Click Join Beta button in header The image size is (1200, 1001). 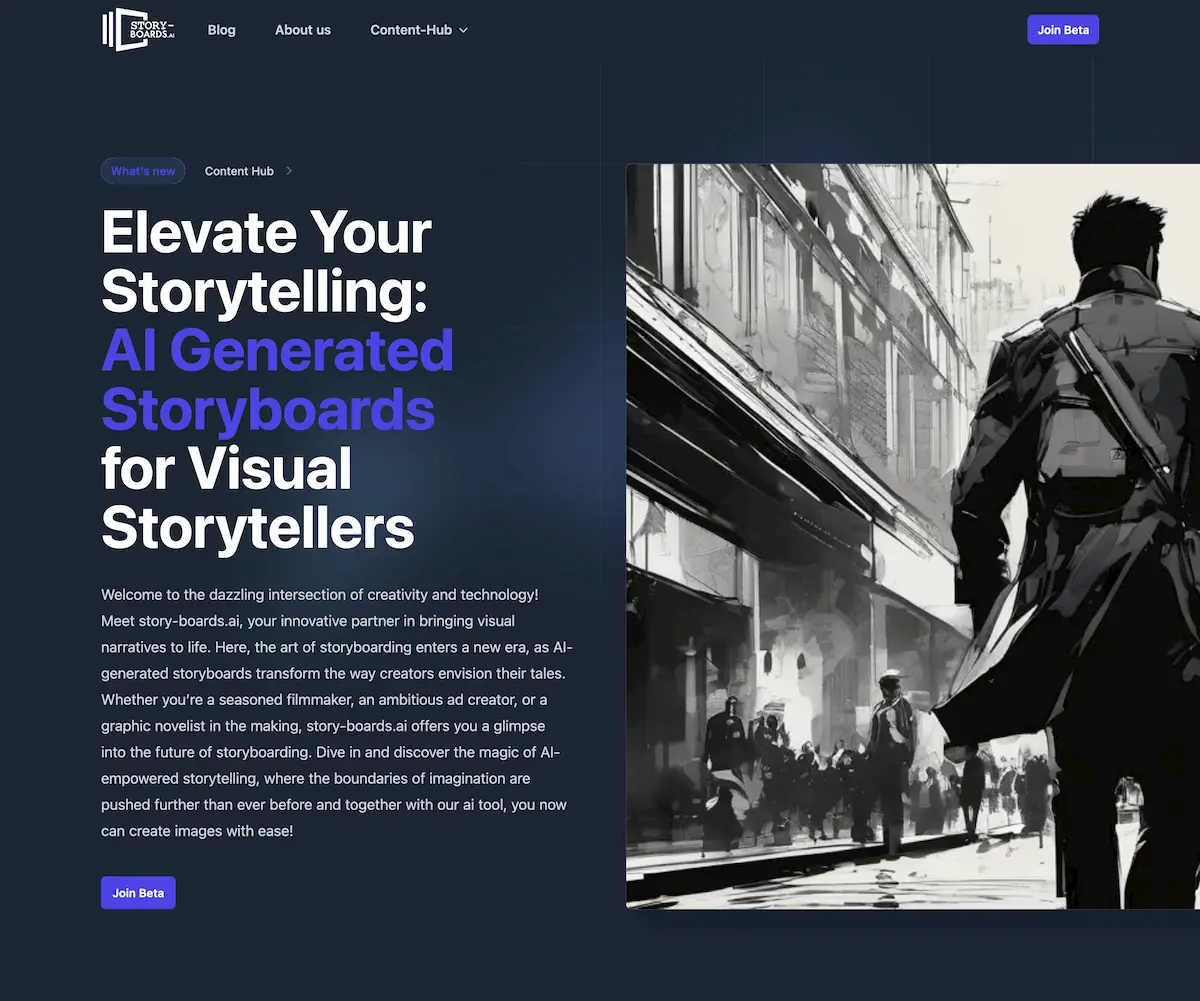pyautogui.click(x=1063, y=30)
